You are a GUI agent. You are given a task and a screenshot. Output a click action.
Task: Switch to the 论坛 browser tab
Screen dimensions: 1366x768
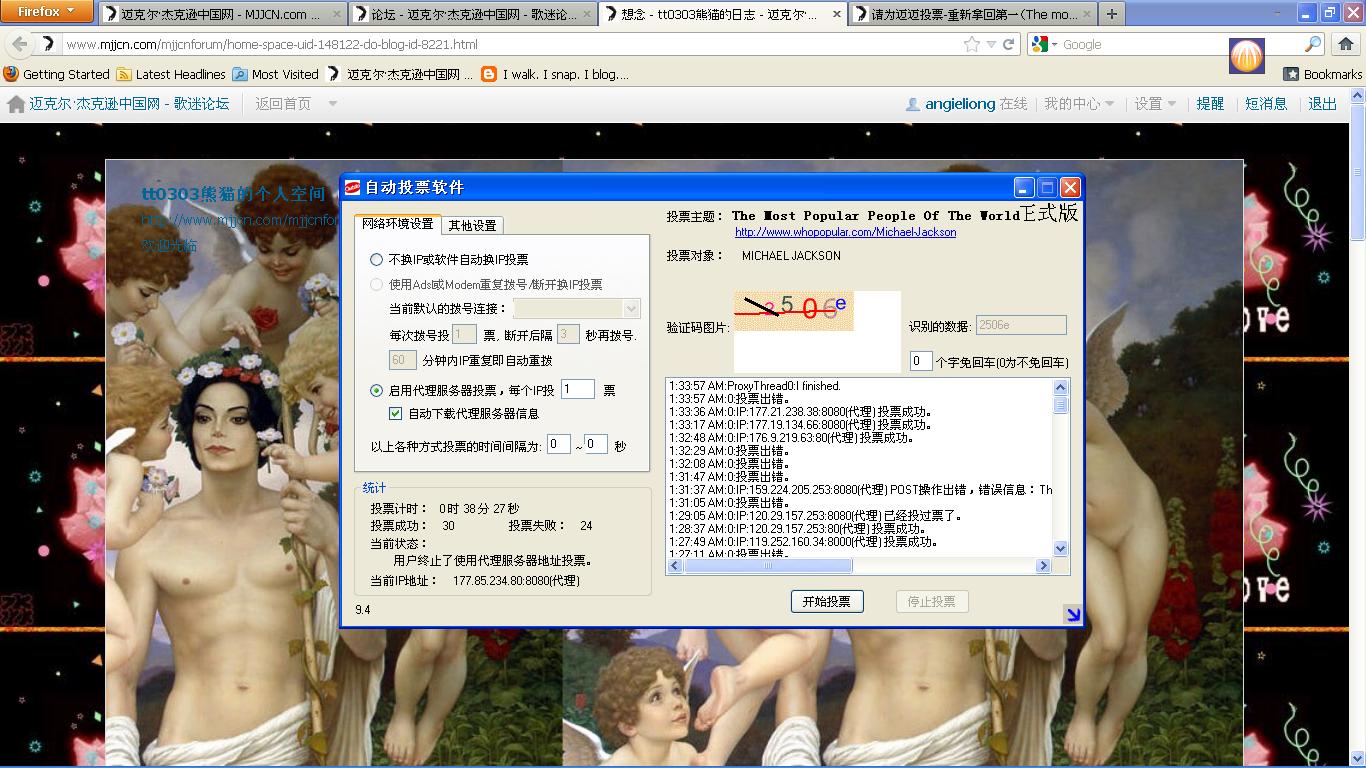pyautogui.click(x=473, y=15)
